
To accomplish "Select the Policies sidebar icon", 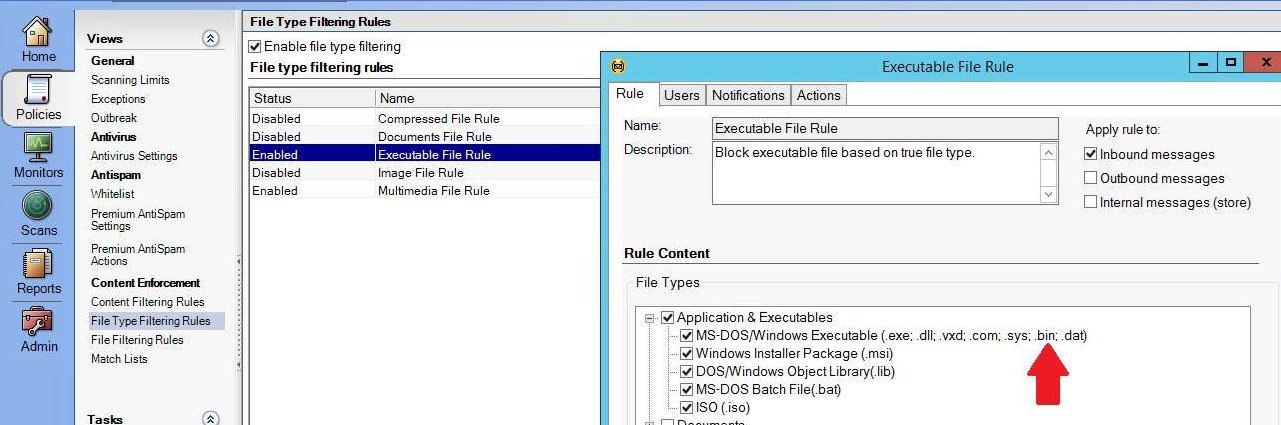I will (37, 90).
